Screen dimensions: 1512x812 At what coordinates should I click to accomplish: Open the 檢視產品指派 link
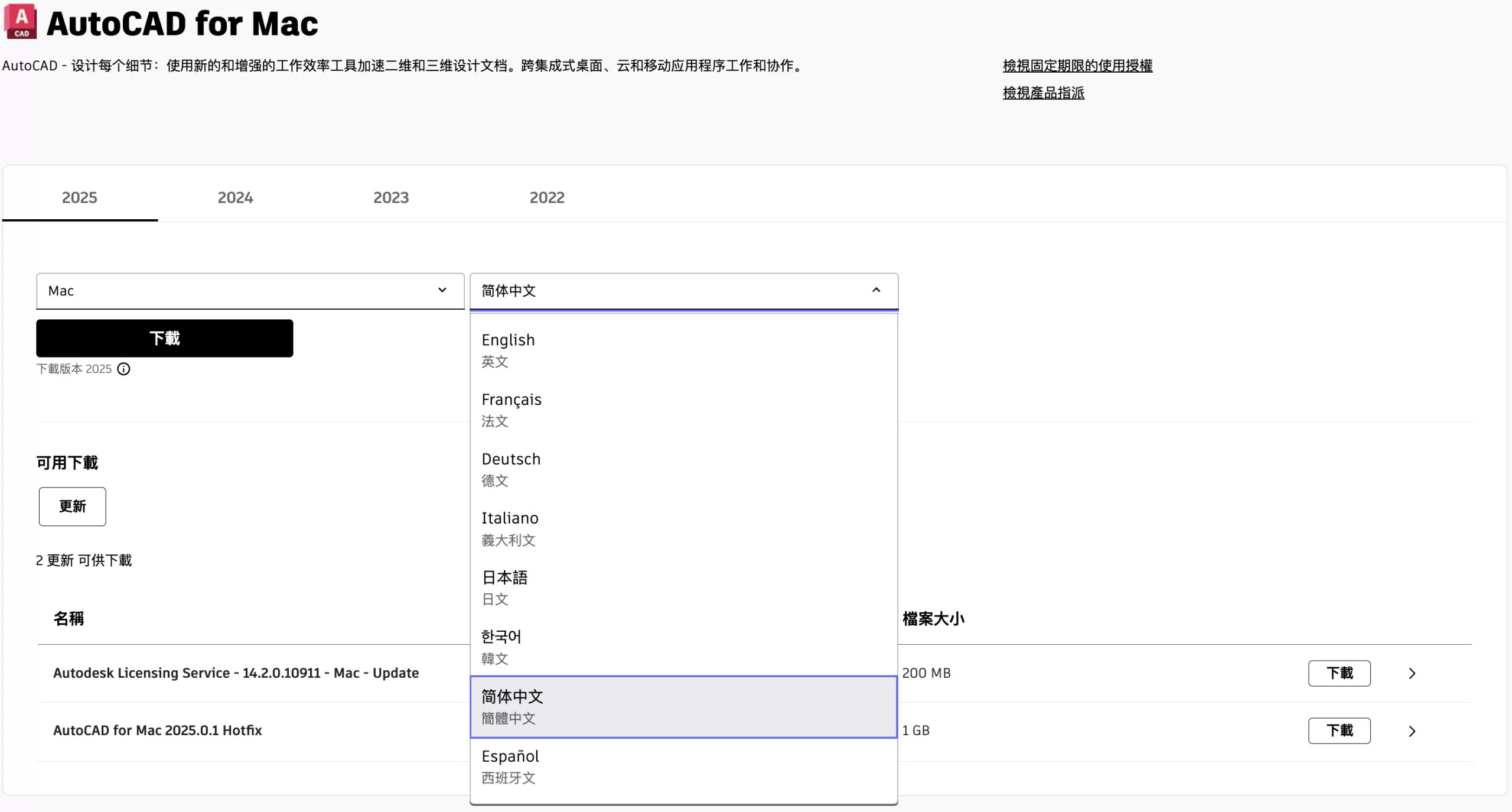[1043, 93]
